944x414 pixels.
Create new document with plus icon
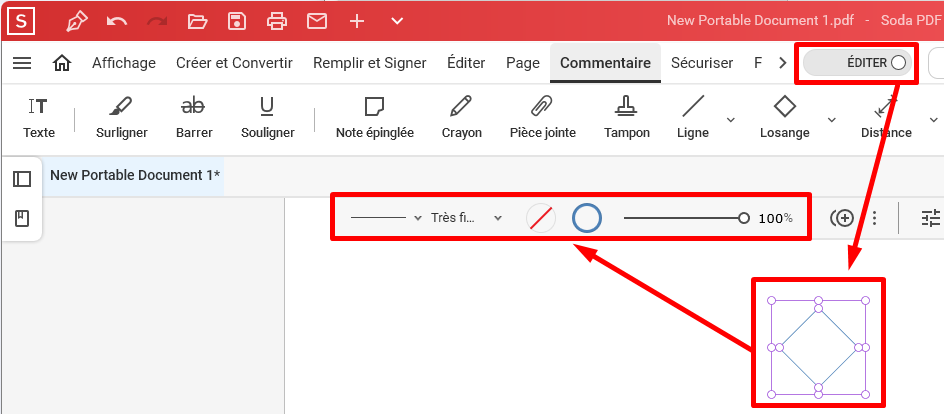coord(357,21)
